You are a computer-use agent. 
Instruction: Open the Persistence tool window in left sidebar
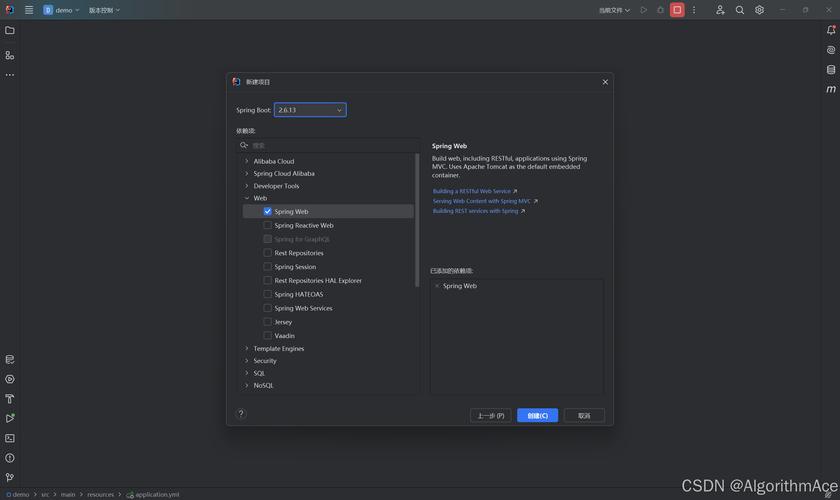[x=10, y=359]
